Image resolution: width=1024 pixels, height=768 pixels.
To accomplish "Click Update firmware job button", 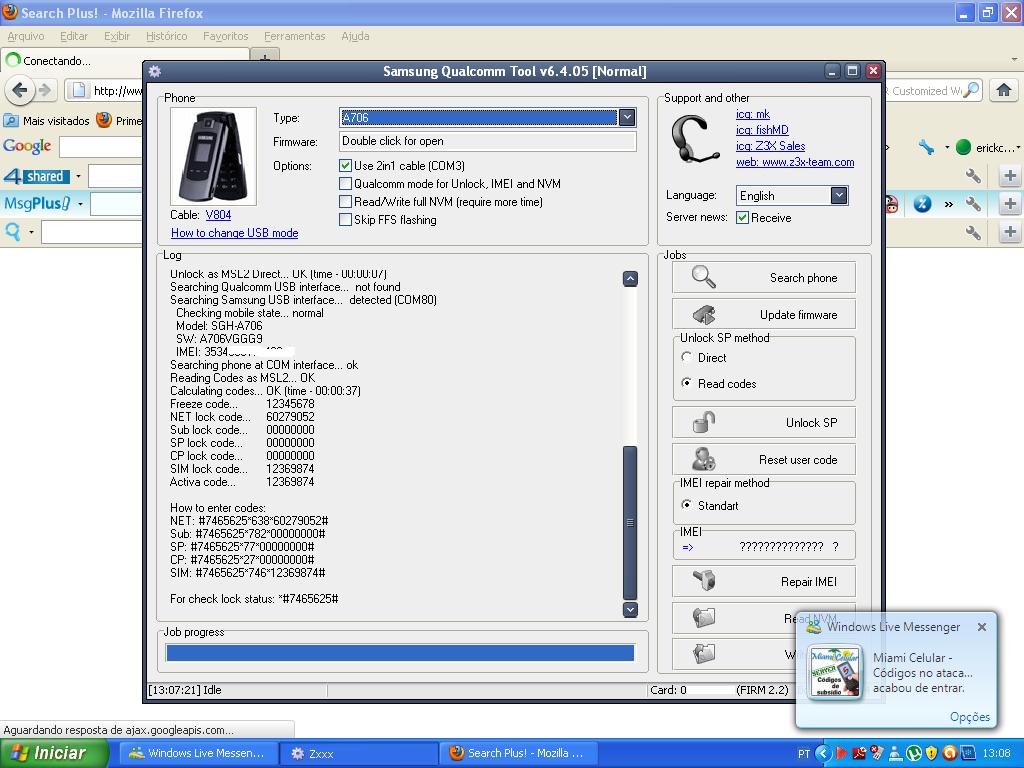I will coord(763,315).
